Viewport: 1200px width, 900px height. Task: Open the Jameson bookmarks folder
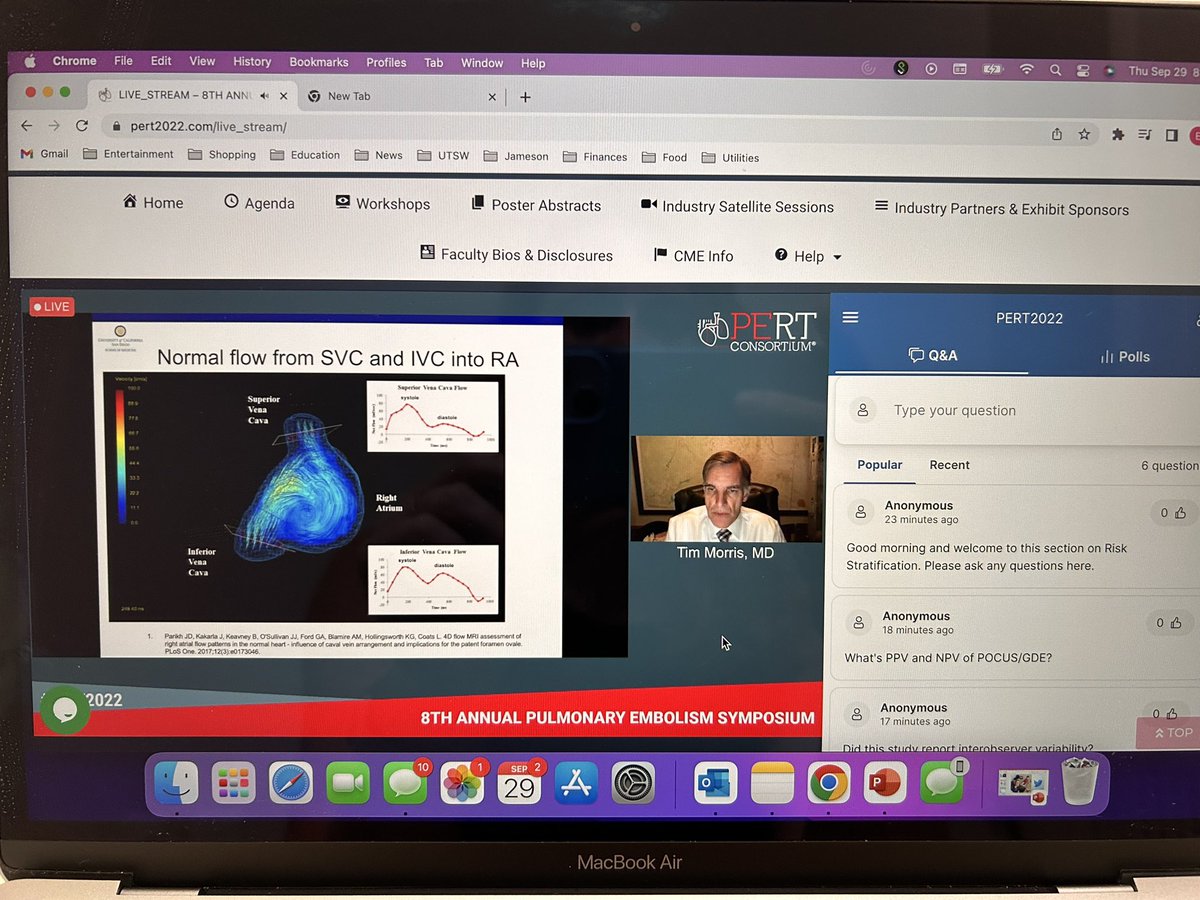(x=516, y=156)
